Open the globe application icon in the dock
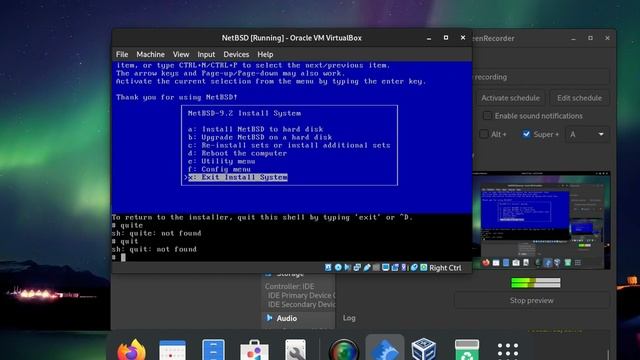Image resolution: width=640 pixels, height=360 pixels. (344, 350)
